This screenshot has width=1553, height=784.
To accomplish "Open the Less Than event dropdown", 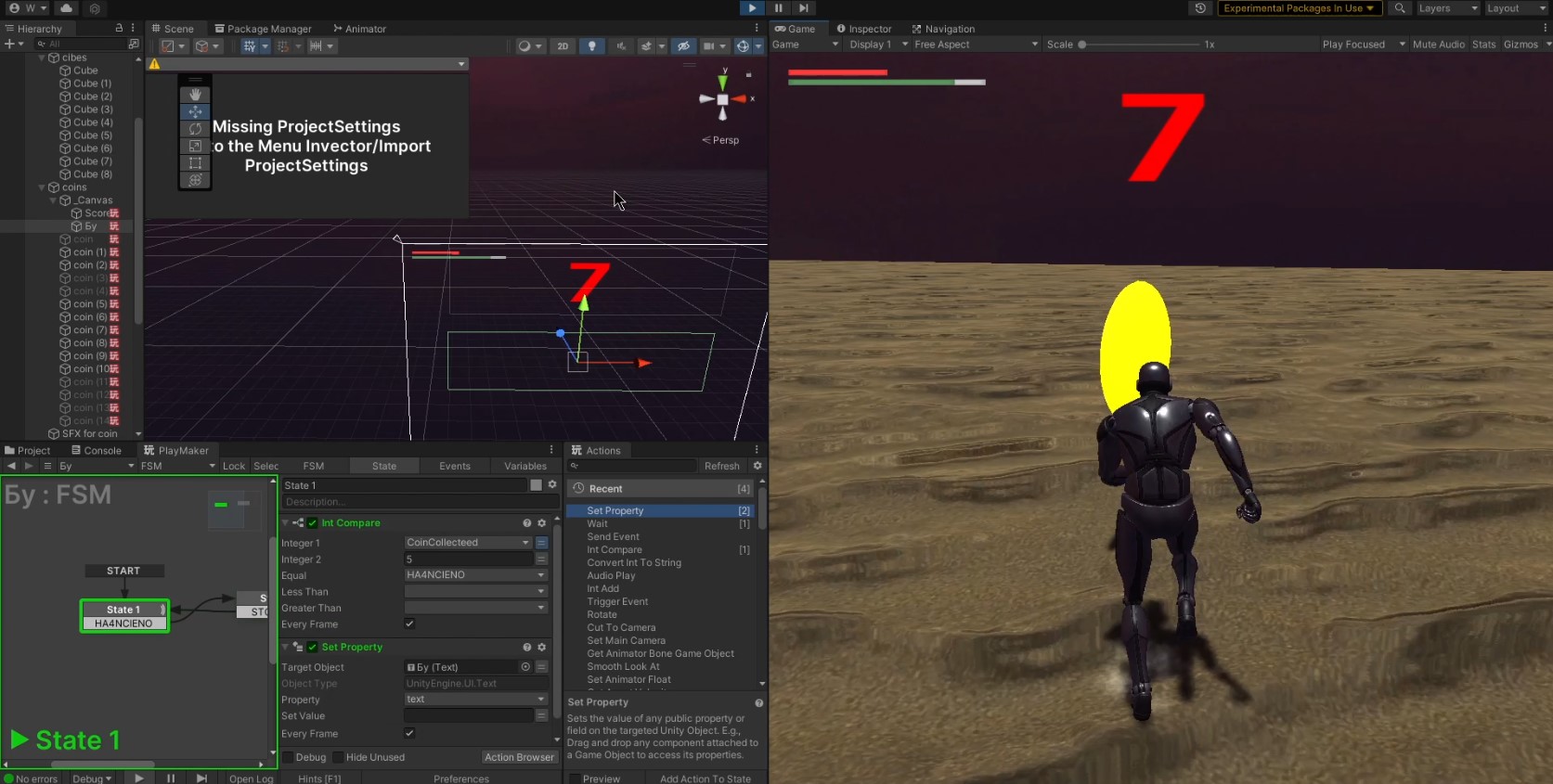I will (476, 592).
